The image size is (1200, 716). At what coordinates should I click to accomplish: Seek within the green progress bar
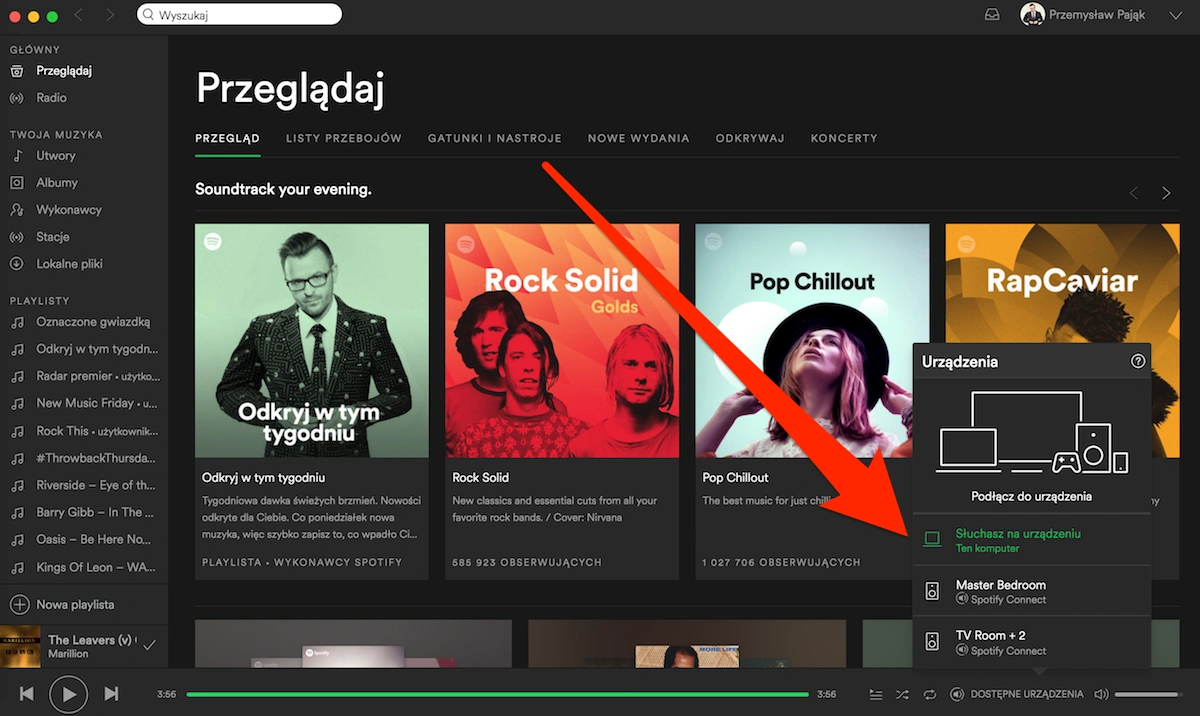click(497, 694)
